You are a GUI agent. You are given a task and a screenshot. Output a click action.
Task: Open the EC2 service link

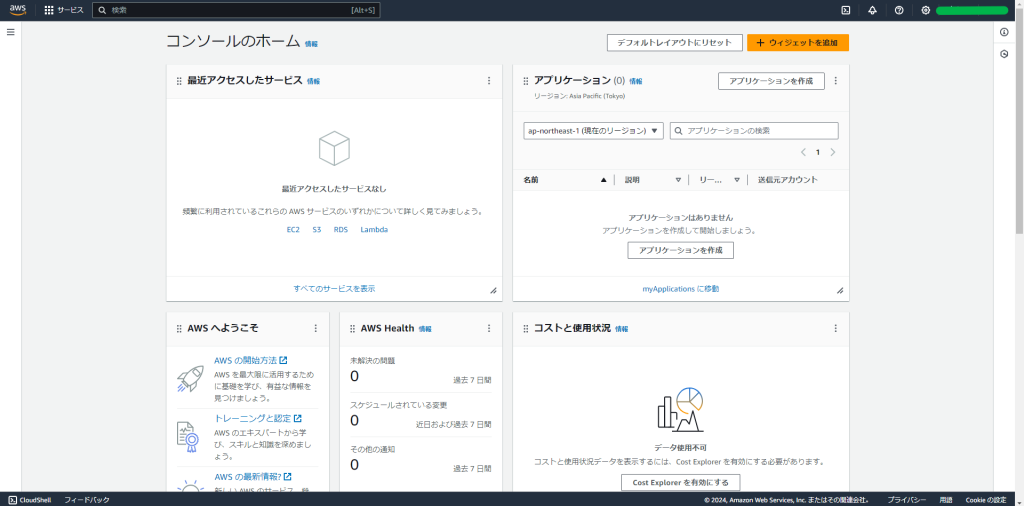pos(293,229)
